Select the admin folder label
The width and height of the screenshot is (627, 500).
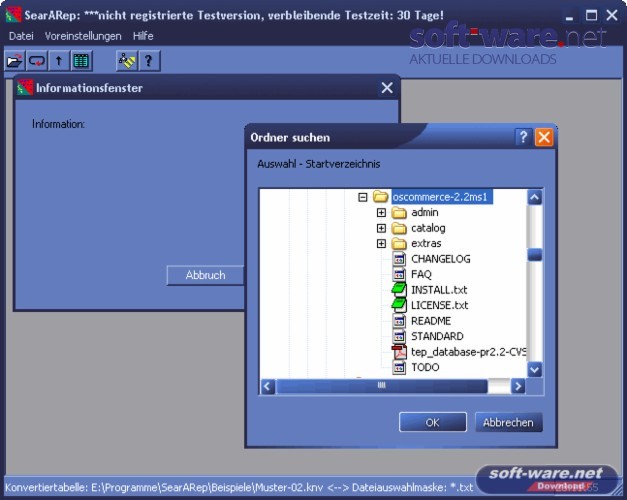425,212
